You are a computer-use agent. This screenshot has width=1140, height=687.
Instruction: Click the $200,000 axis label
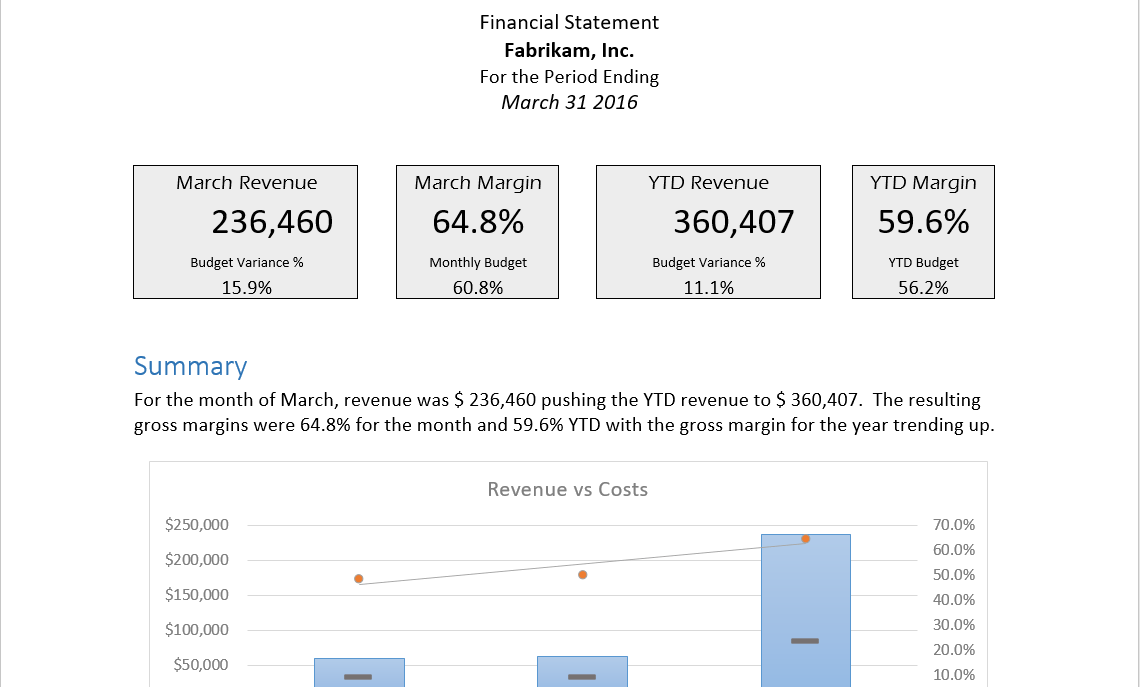196,560
